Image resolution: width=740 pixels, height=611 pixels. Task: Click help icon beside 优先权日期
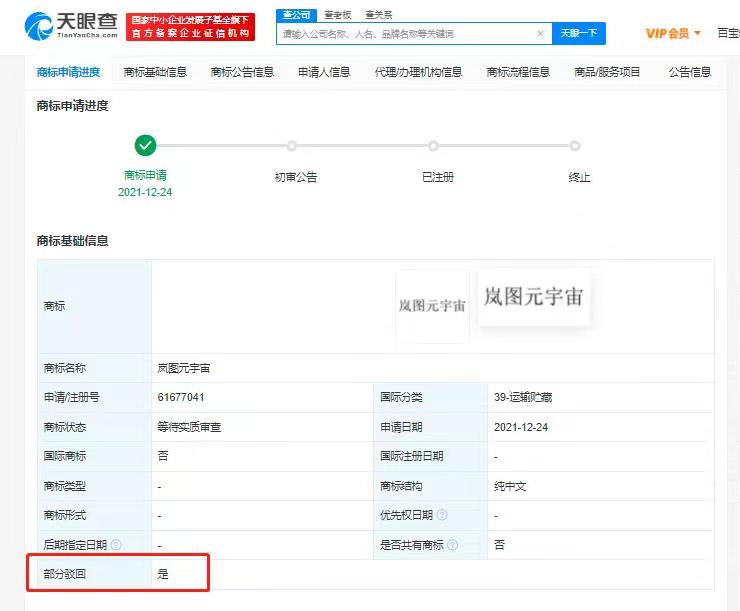(442, 515)
